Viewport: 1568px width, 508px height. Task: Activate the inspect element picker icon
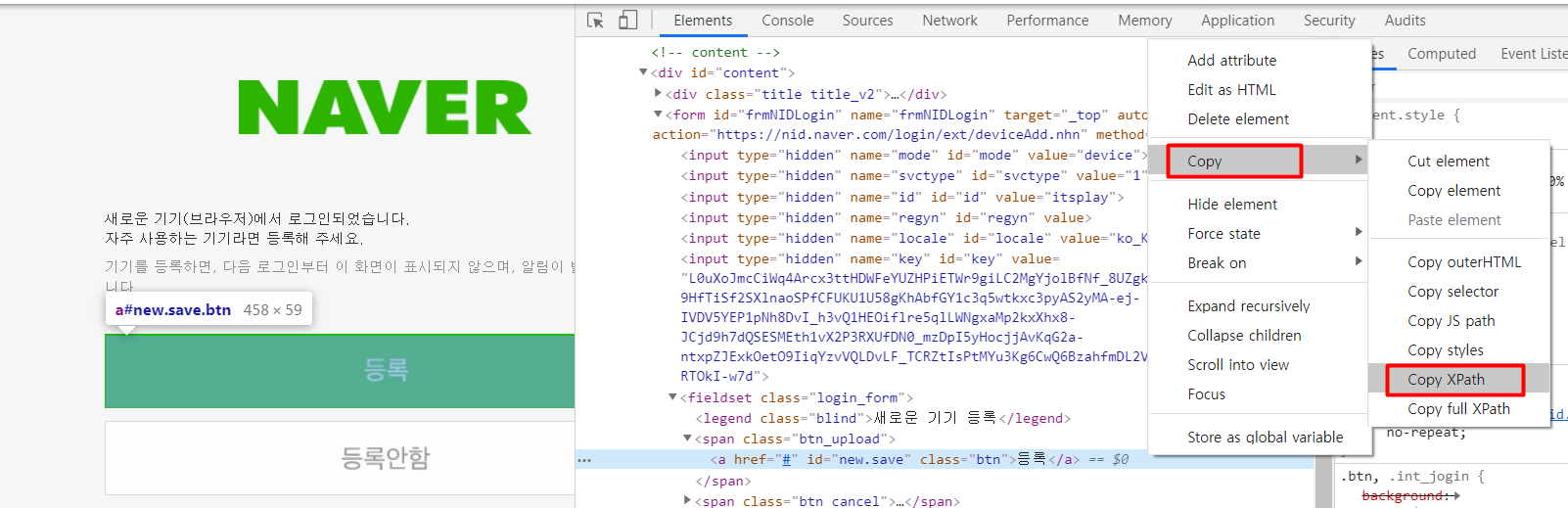pyautogui.click(x=595, y=20)
